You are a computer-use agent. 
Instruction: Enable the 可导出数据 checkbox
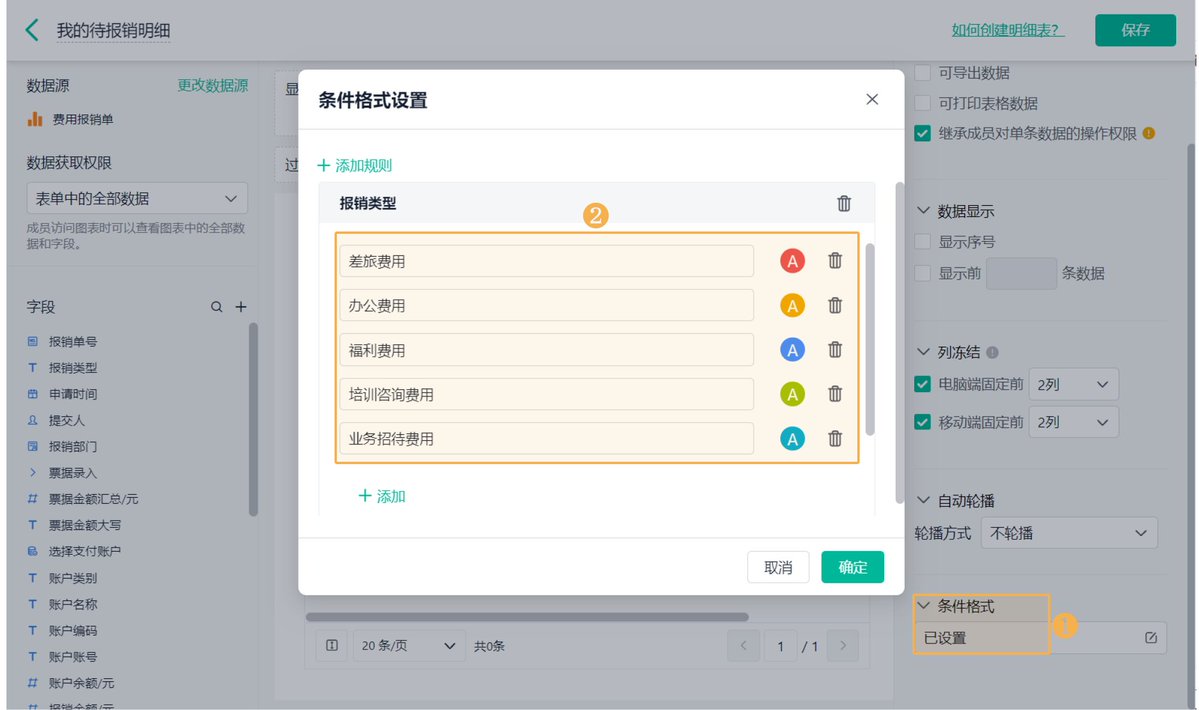pos(922,73)
